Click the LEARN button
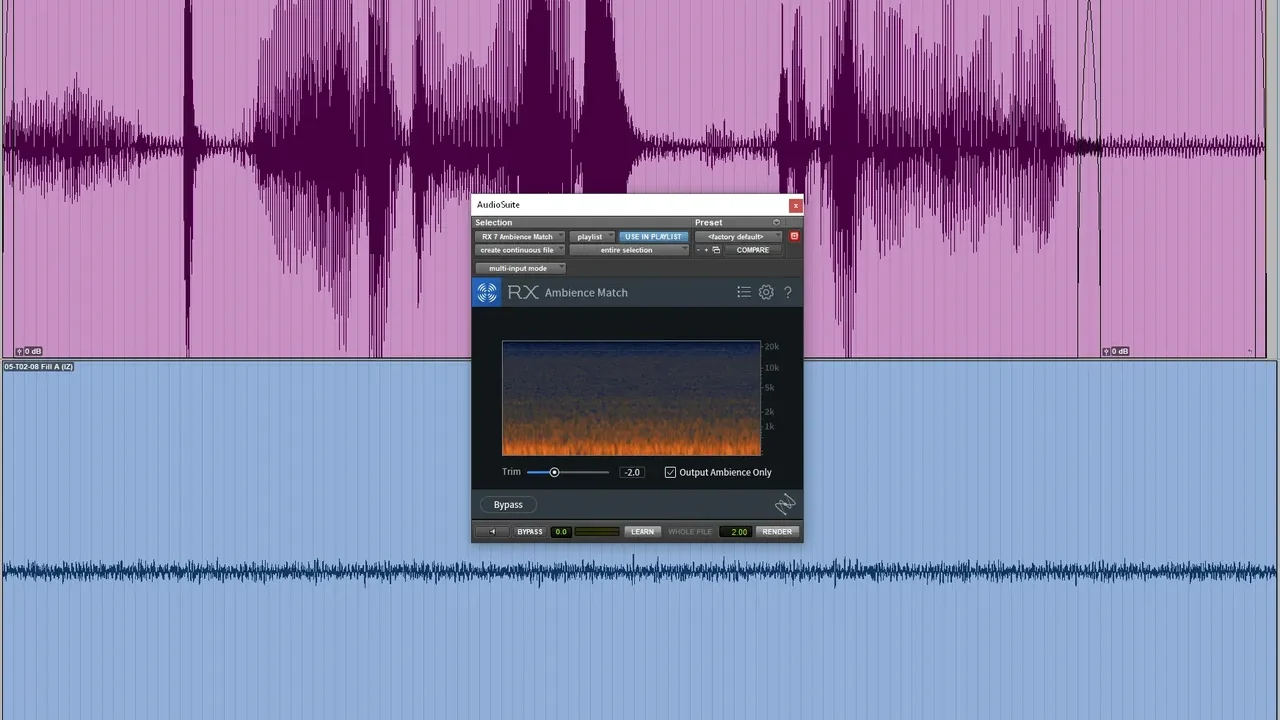The width and height of the screenshot is (1280, 720). pos(642,531)
